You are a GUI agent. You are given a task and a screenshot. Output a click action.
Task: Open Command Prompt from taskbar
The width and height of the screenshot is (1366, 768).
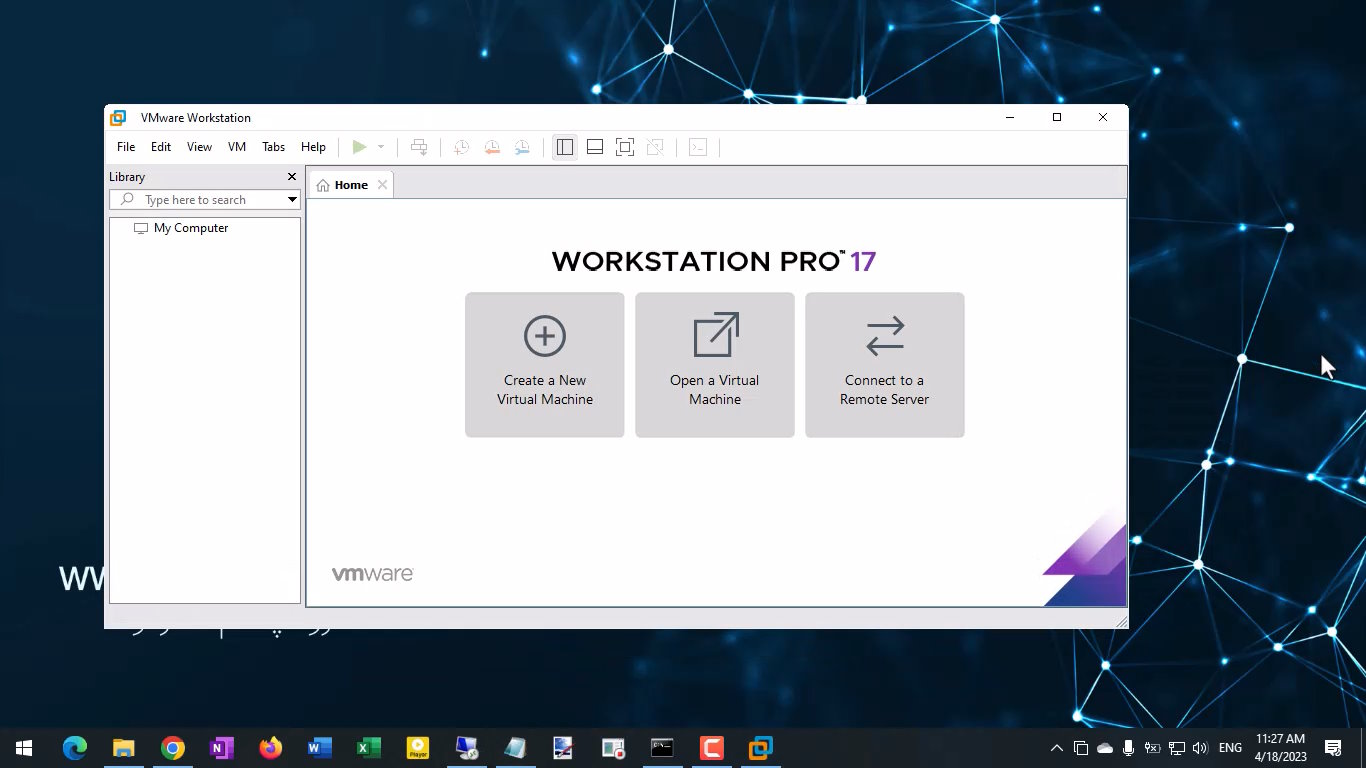click(x=662, y=748)
